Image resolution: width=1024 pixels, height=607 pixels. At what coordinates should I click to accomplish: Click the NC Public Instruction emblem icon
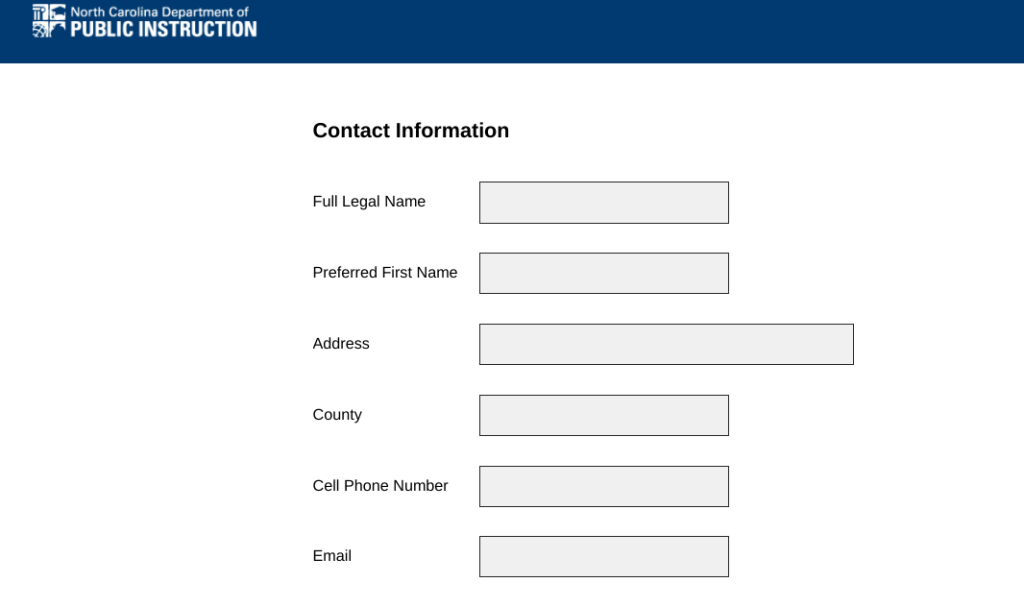[48, 21]
